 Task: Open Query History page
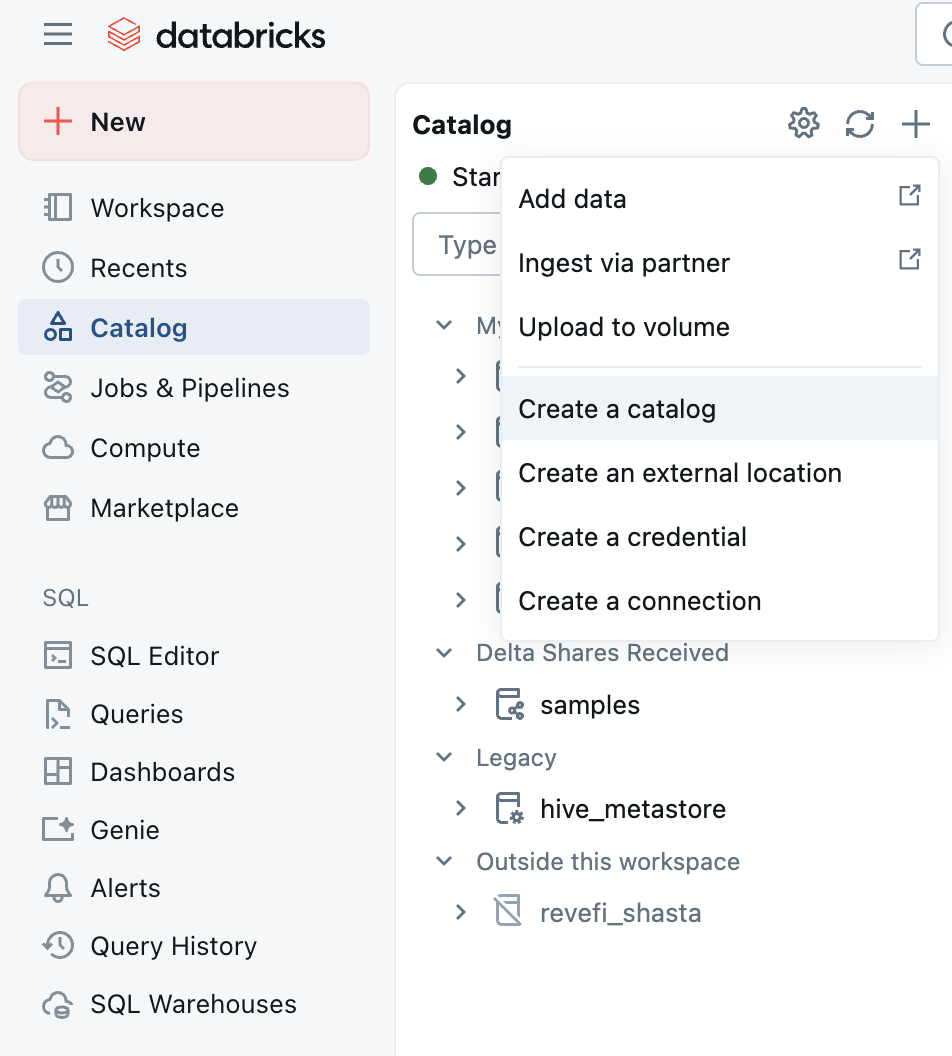pos(173,946)
